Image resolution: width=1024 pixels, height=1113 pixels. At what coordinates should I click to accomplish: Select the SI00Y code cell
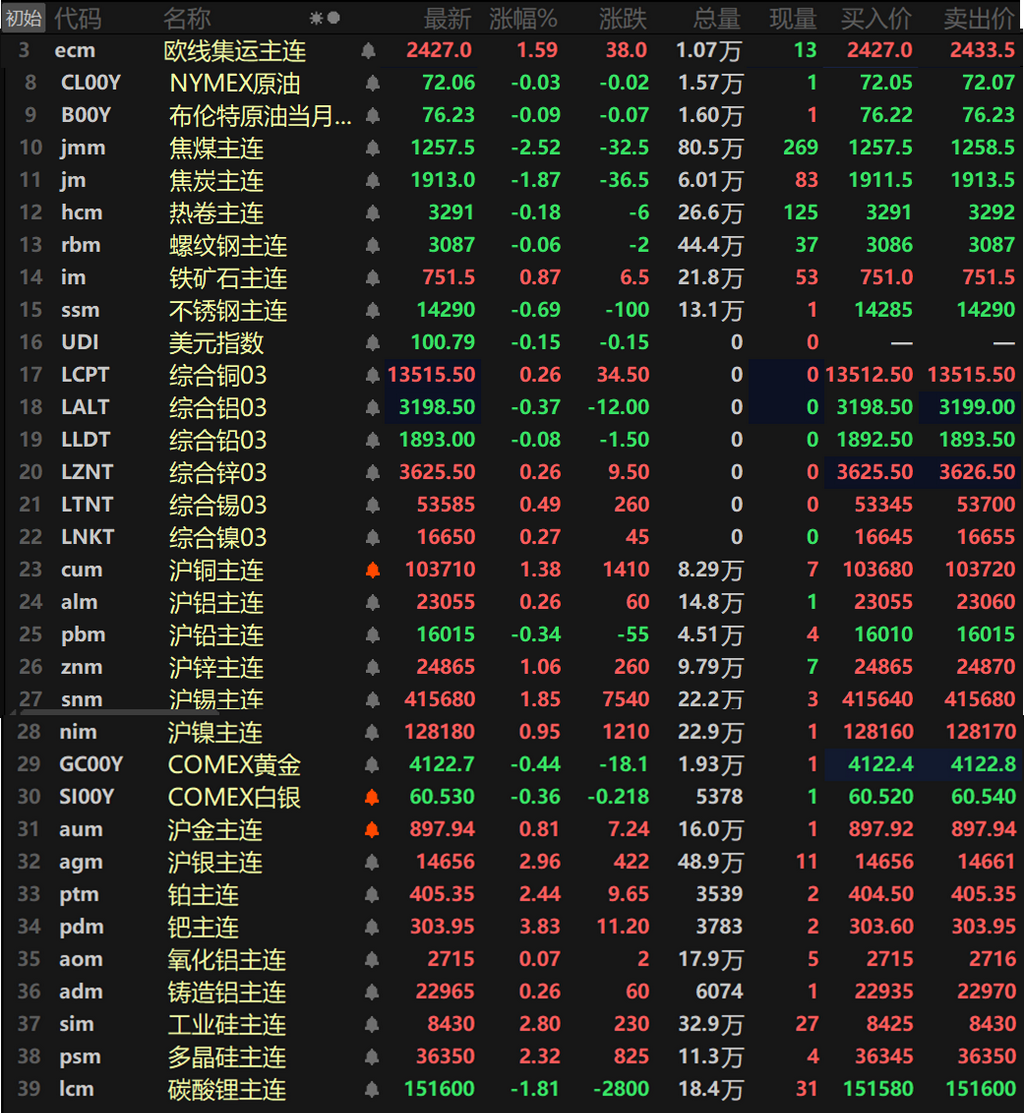click(x=87, y=797)
